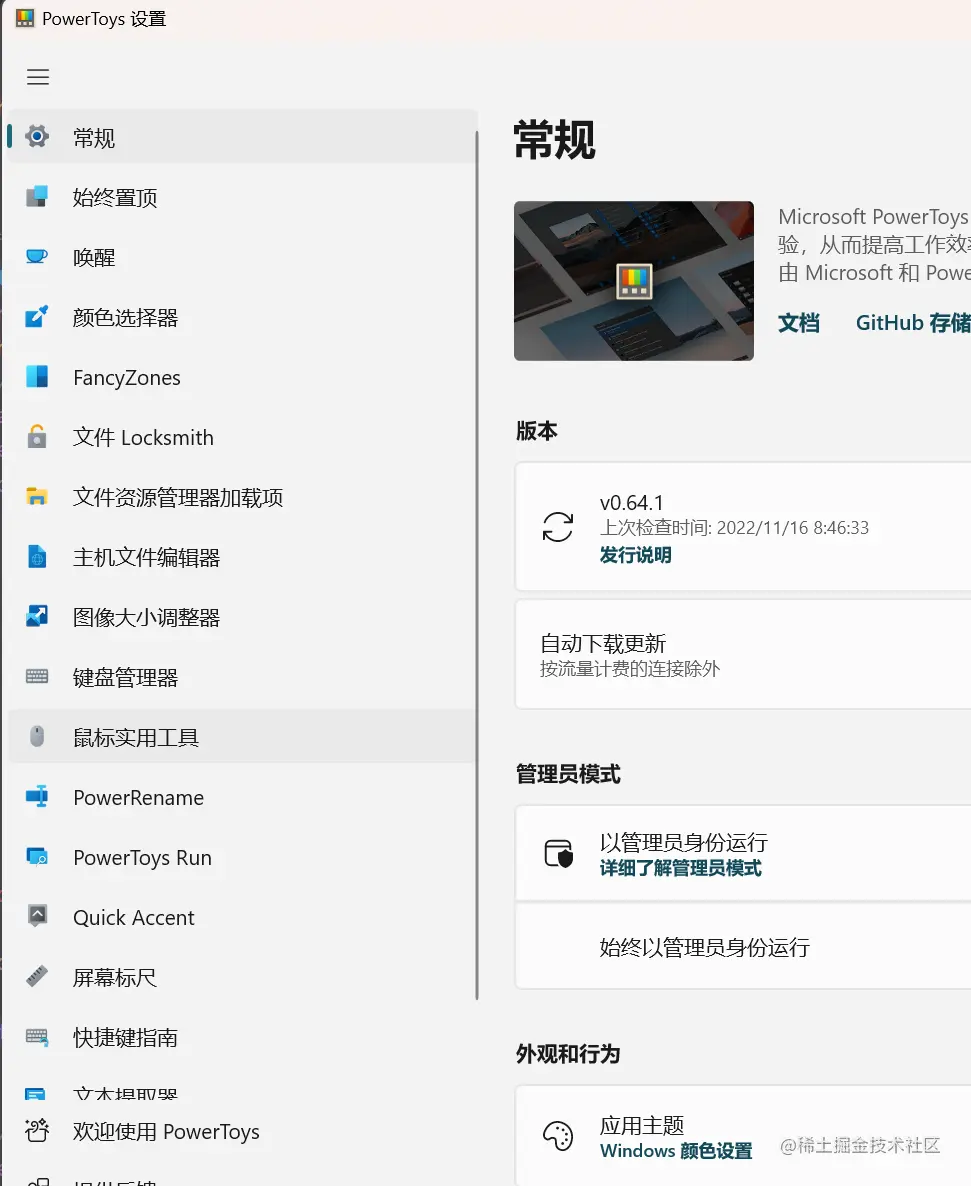This screenshot has height=1186, width=971.
Task: Open 详细了解管理员模式 link
Action: [681, 868]
